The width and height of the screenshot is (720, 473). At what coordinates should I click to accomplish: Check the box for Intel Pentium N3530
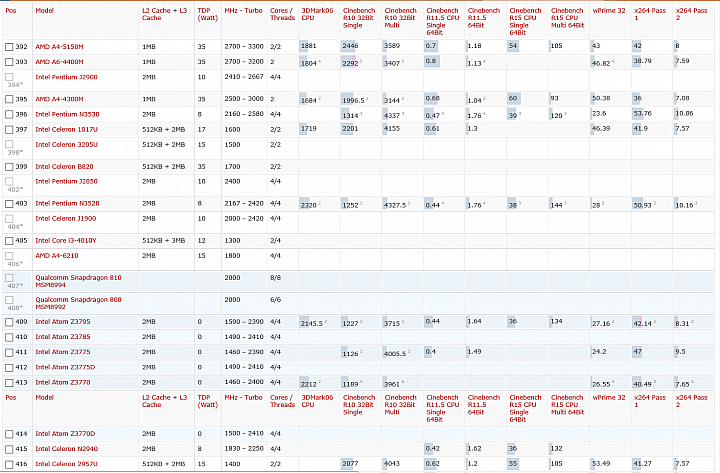click(9, 114)
